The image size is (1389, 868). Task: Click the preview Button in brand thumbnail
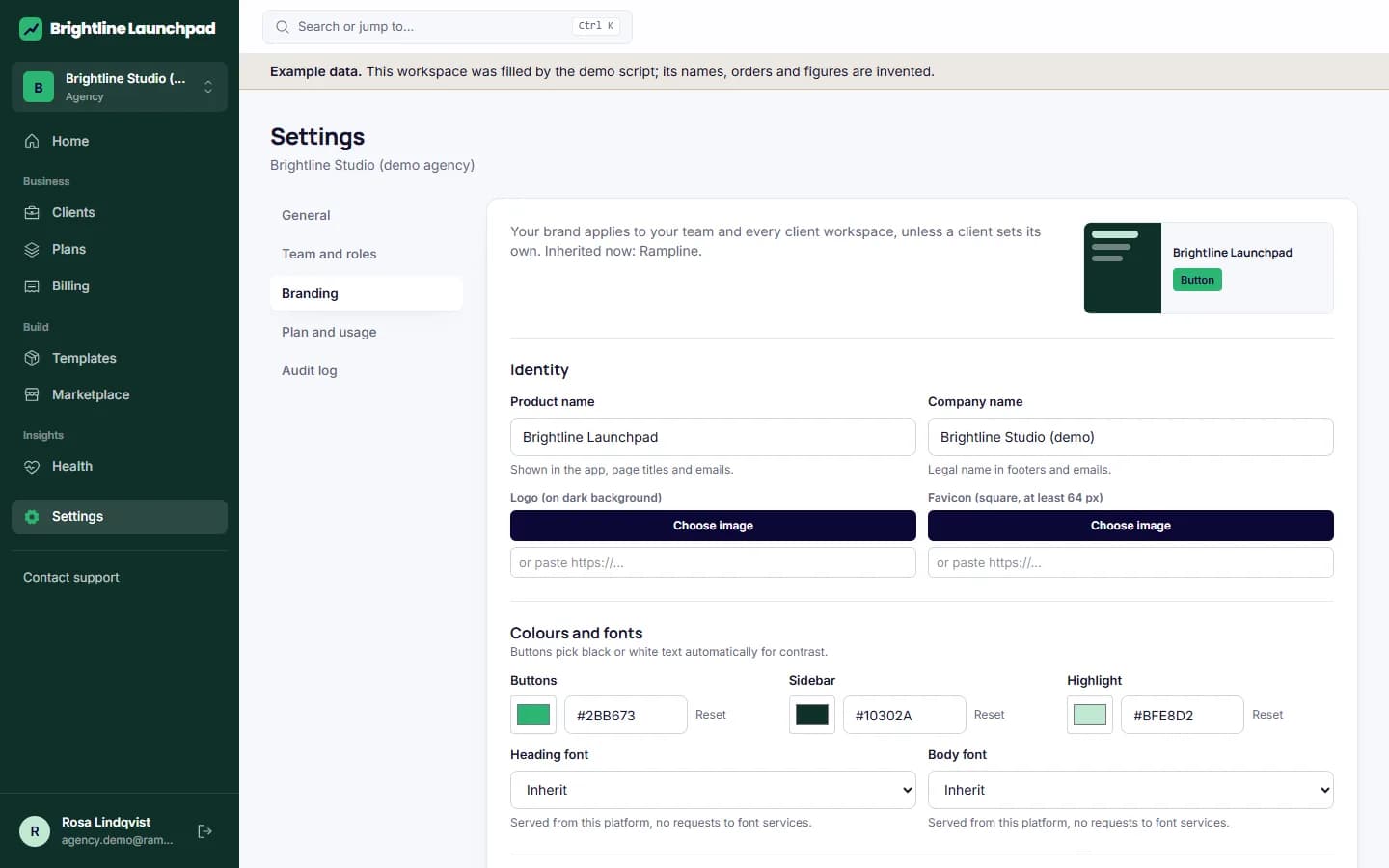(1197, 280)
